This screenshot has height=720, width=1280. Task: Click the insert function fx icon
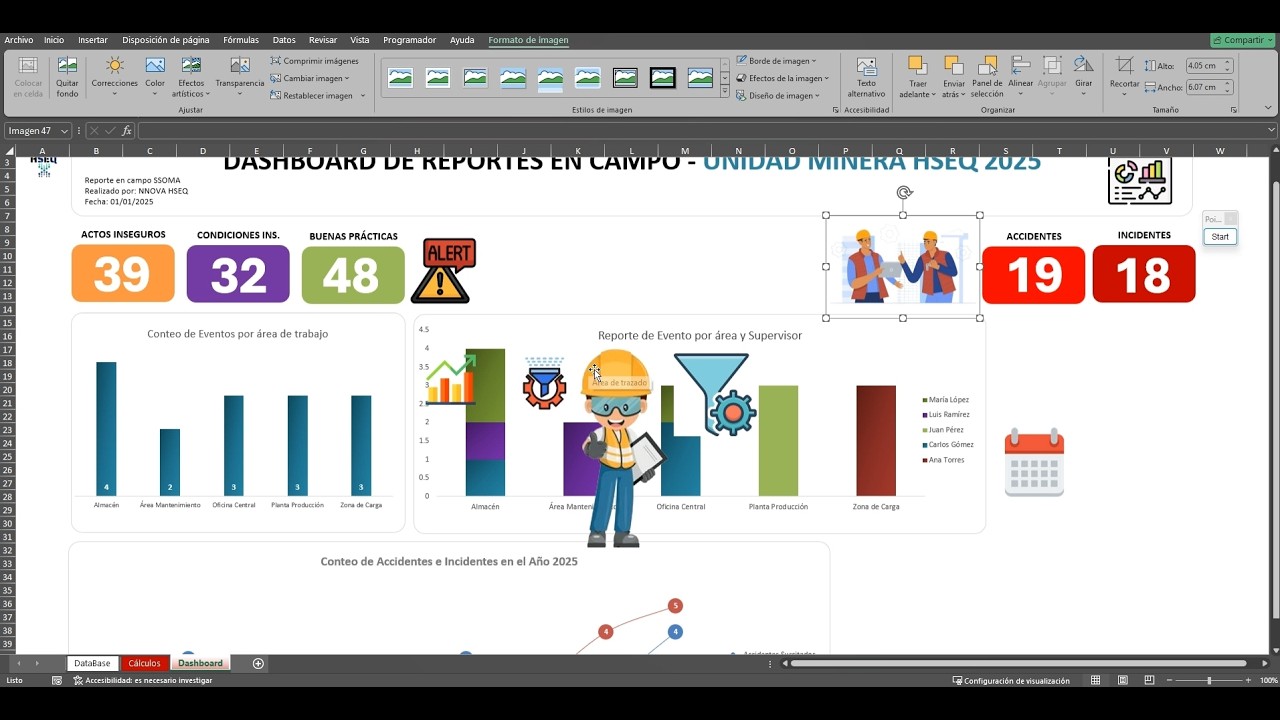pyautogui.click(x=127, y=131)
